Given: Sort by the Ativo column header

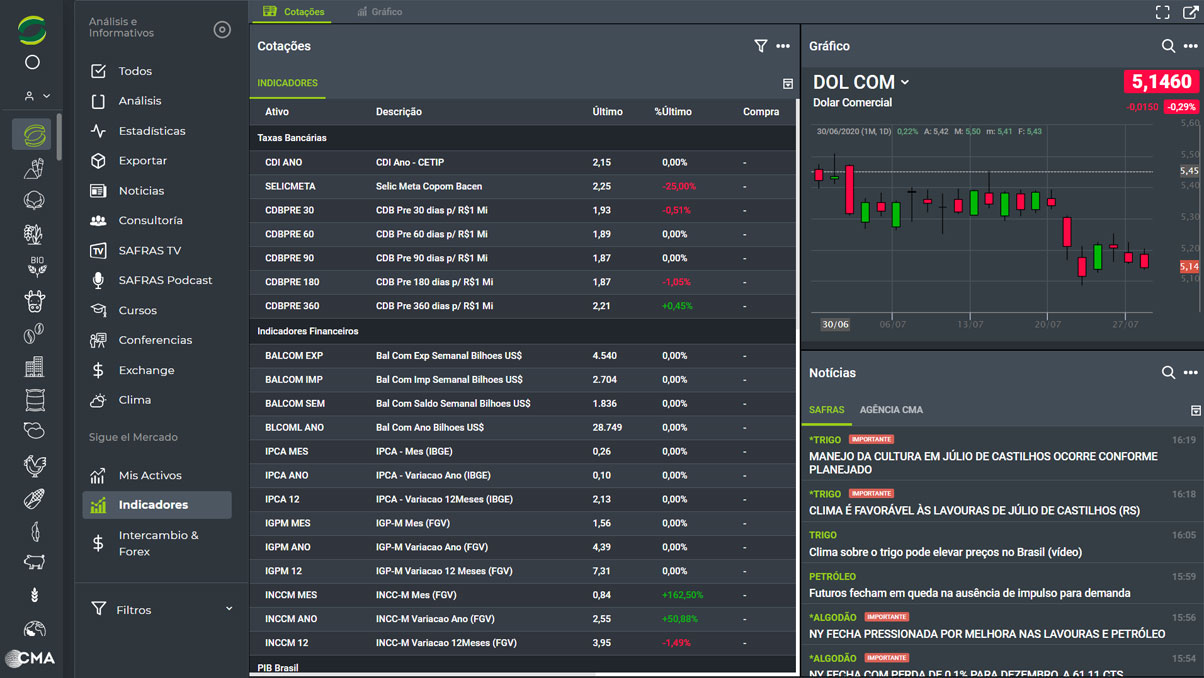Looking at the screenshot, I should pyautogui.click(x=277, y=112).
